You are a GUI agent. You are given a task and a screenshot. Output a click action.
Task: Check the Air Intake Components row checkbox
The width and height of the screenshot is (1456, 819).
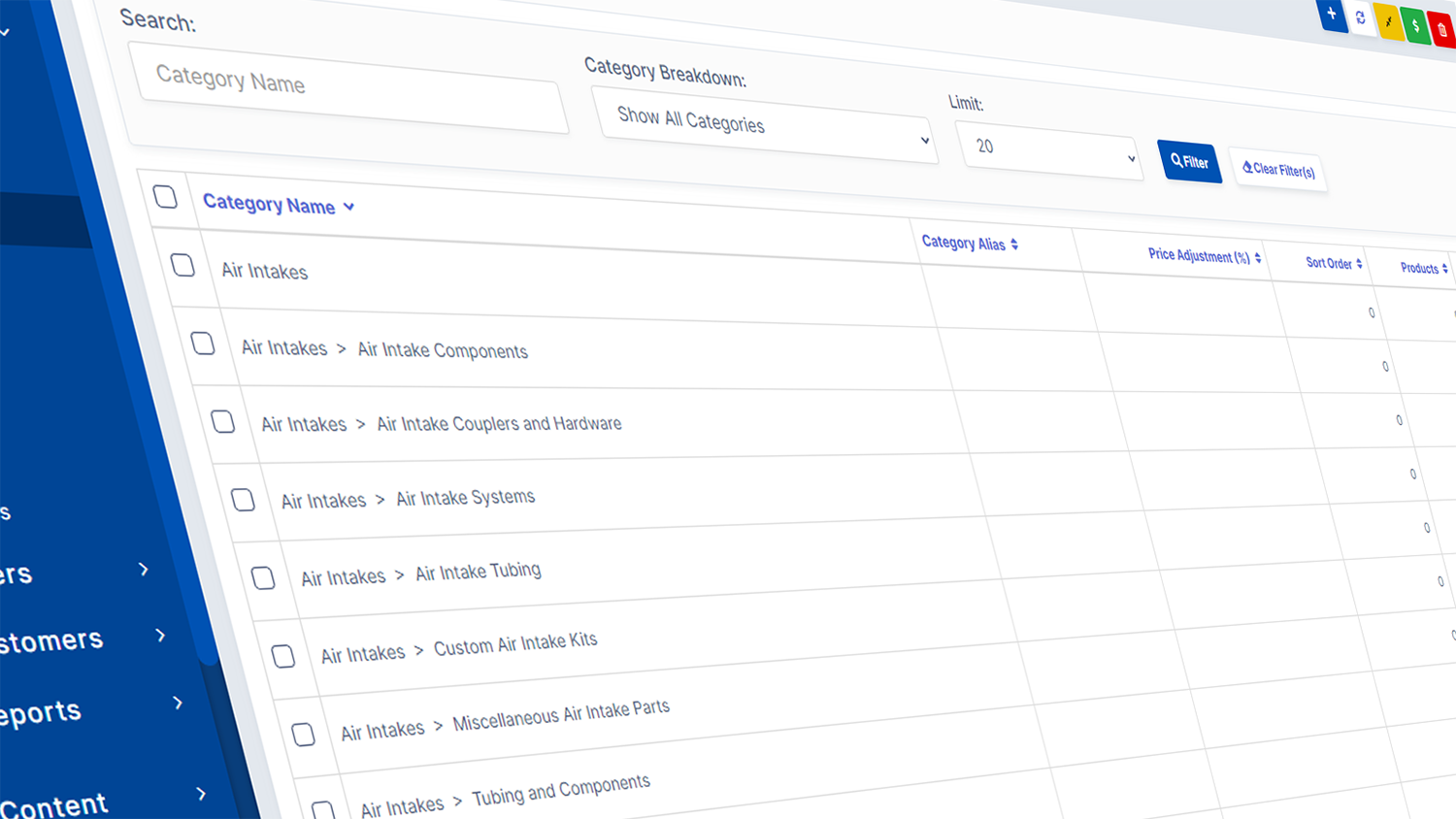tap(203, 343)
